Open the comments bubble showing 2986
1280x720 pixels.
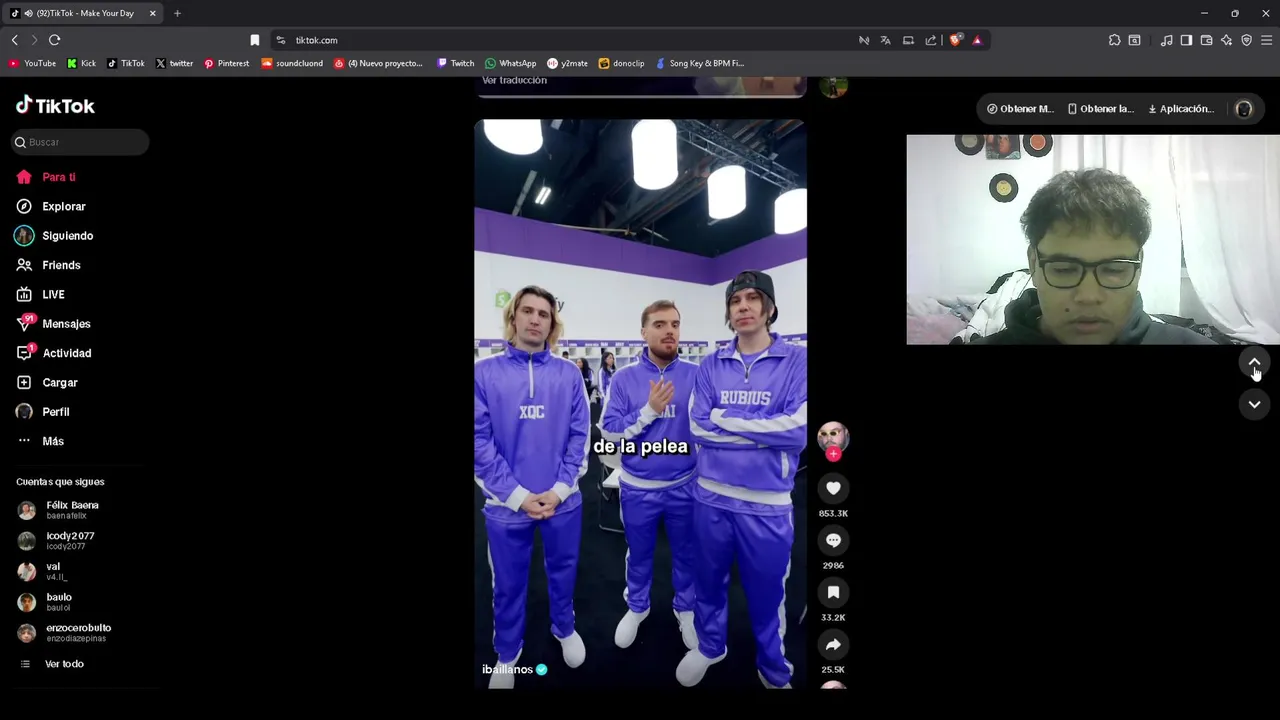coord(833,540)
